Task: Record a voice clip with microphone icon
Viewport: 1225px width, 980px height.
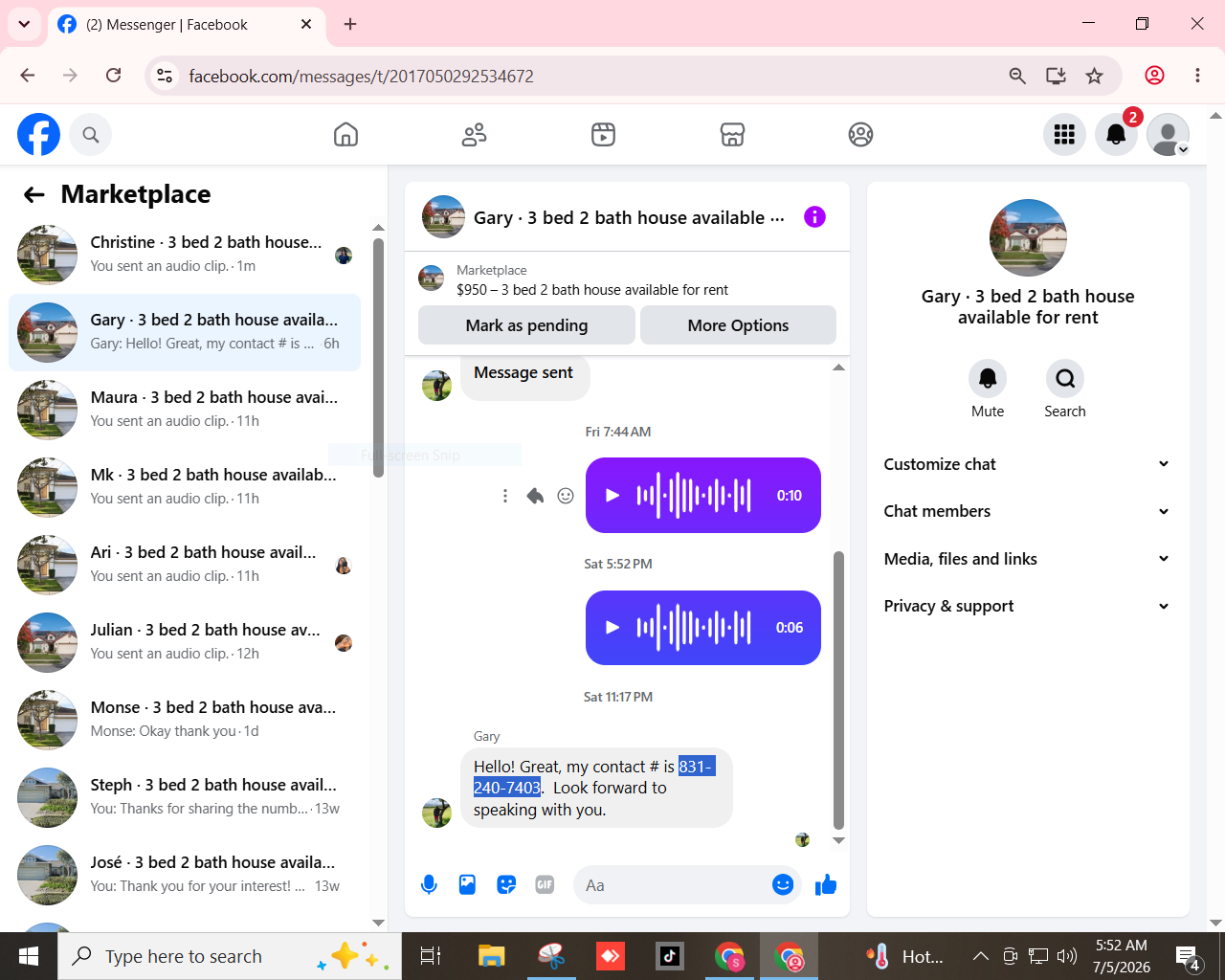Action: pyautogui.click(x=429, y=885)
